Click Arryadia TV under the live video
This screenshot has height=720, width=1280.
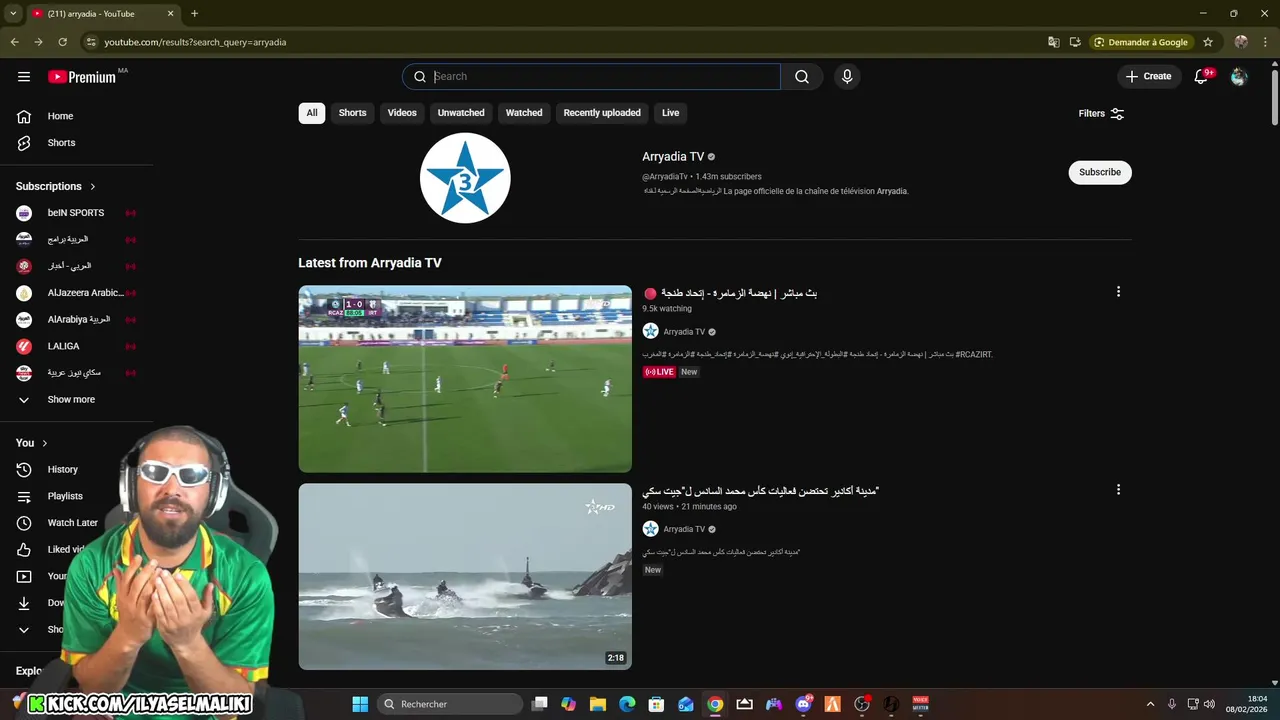[684, 332]
